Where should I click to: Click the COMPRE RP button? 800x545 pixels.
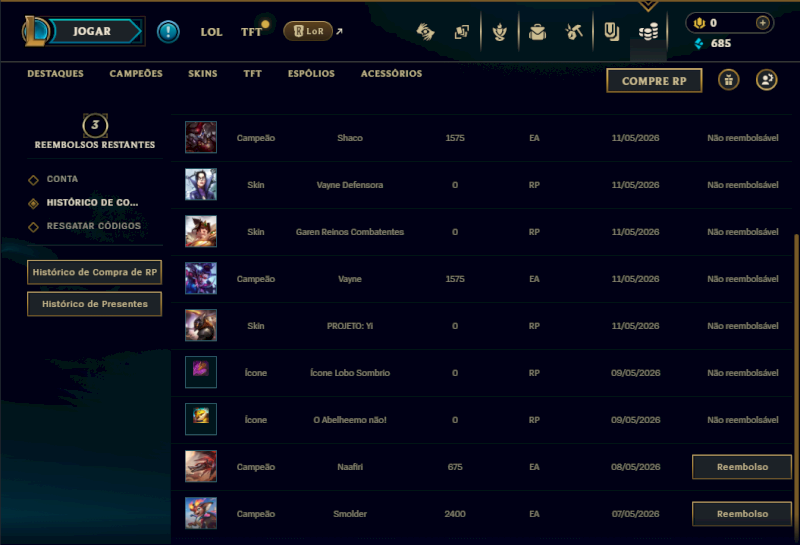pos(654,81)
